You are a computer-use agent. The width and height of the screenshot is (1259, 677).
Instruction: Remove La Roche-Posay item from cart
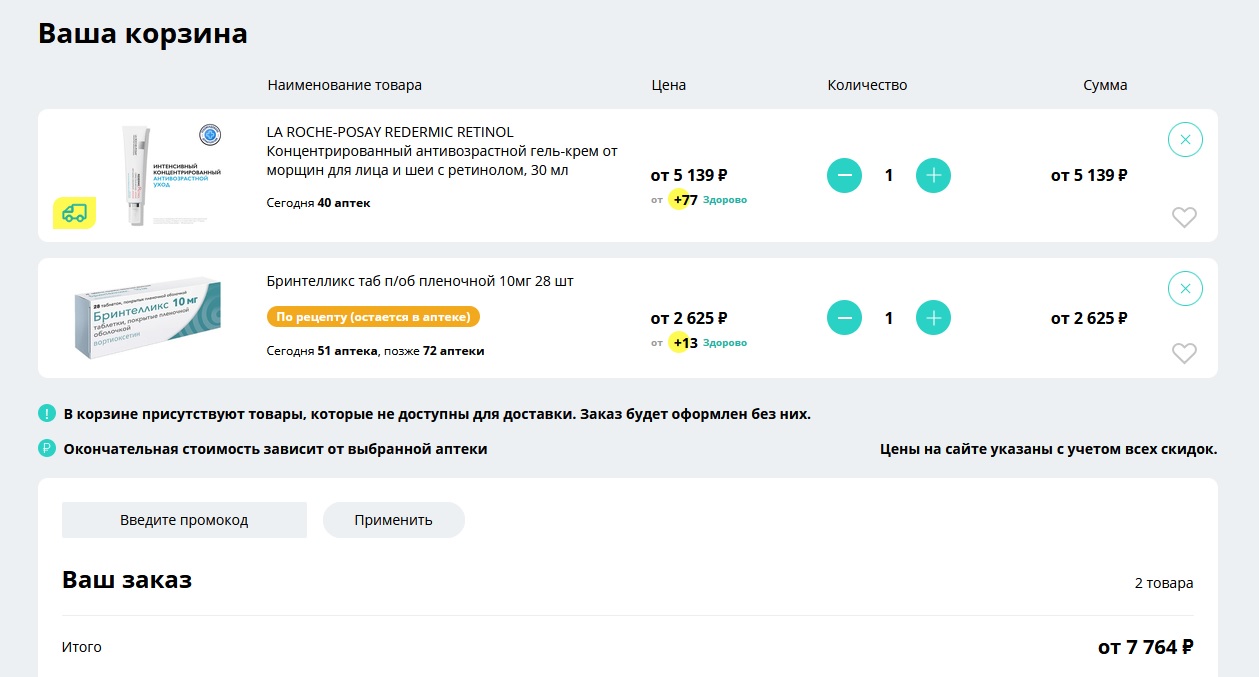coord(1185,140)
